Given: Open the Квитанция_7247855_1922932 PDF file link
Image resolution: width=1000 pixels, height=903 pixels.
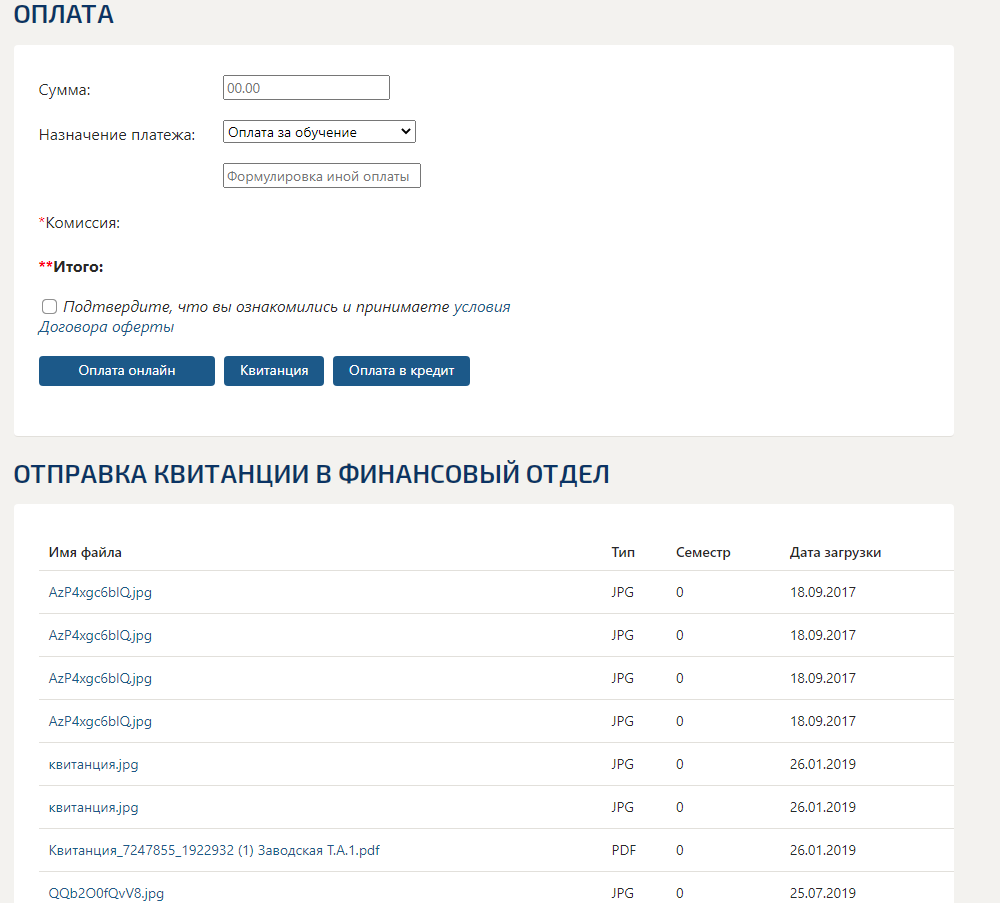Looking at the screenshot, I should coord(214,850).
